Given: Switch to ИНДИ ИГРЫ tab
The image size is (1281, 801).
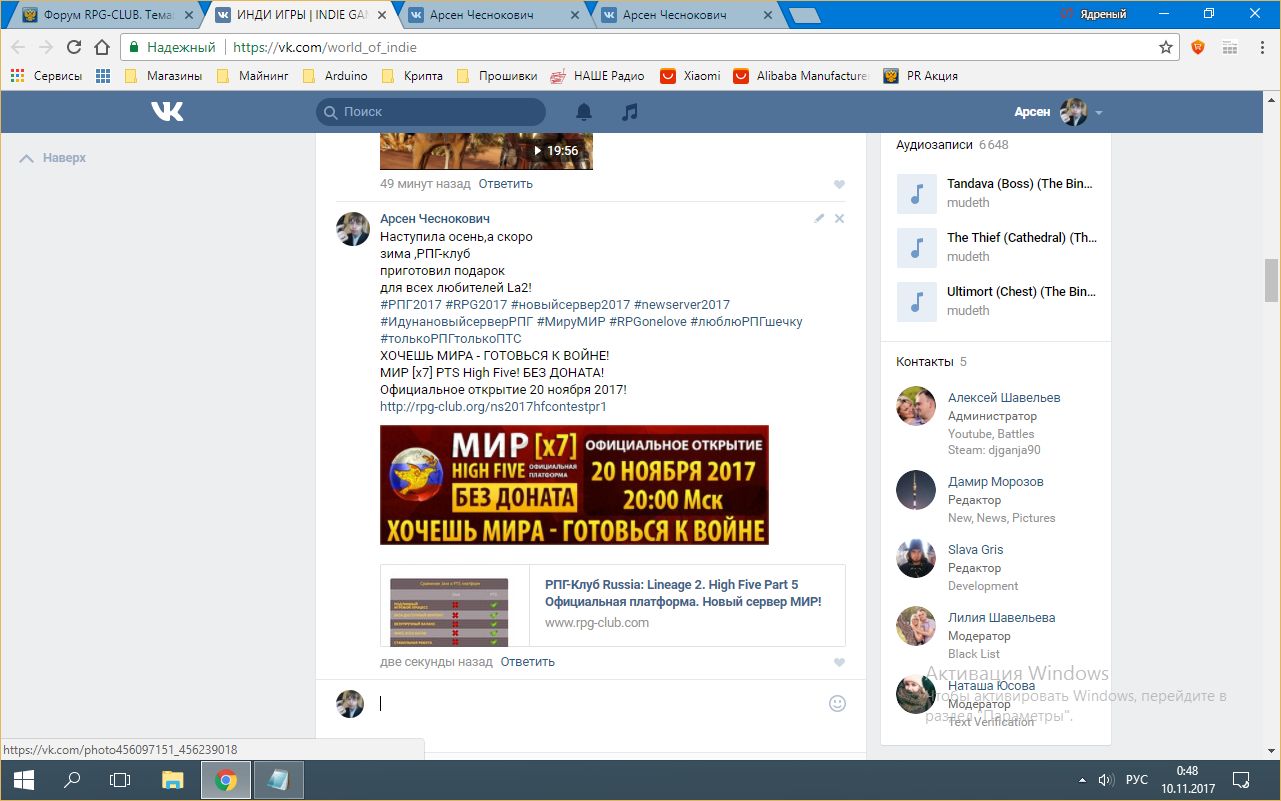Looking at the screenshot, I should tap(299, 15).
